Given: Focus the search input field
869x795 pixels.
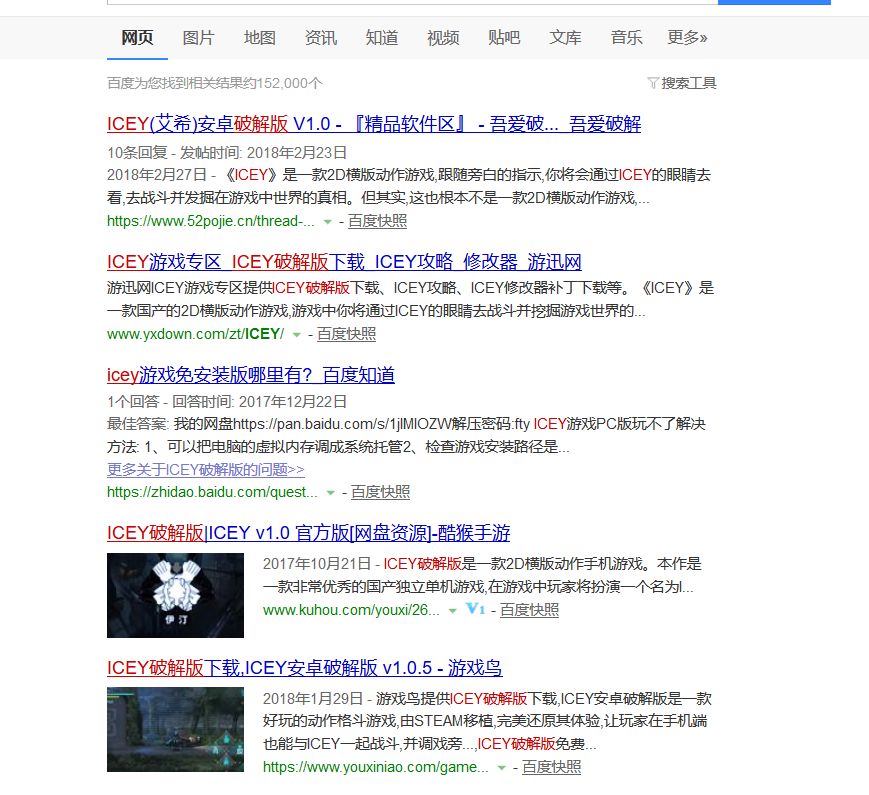Looking at the screenshot, I should click(412, 2).
